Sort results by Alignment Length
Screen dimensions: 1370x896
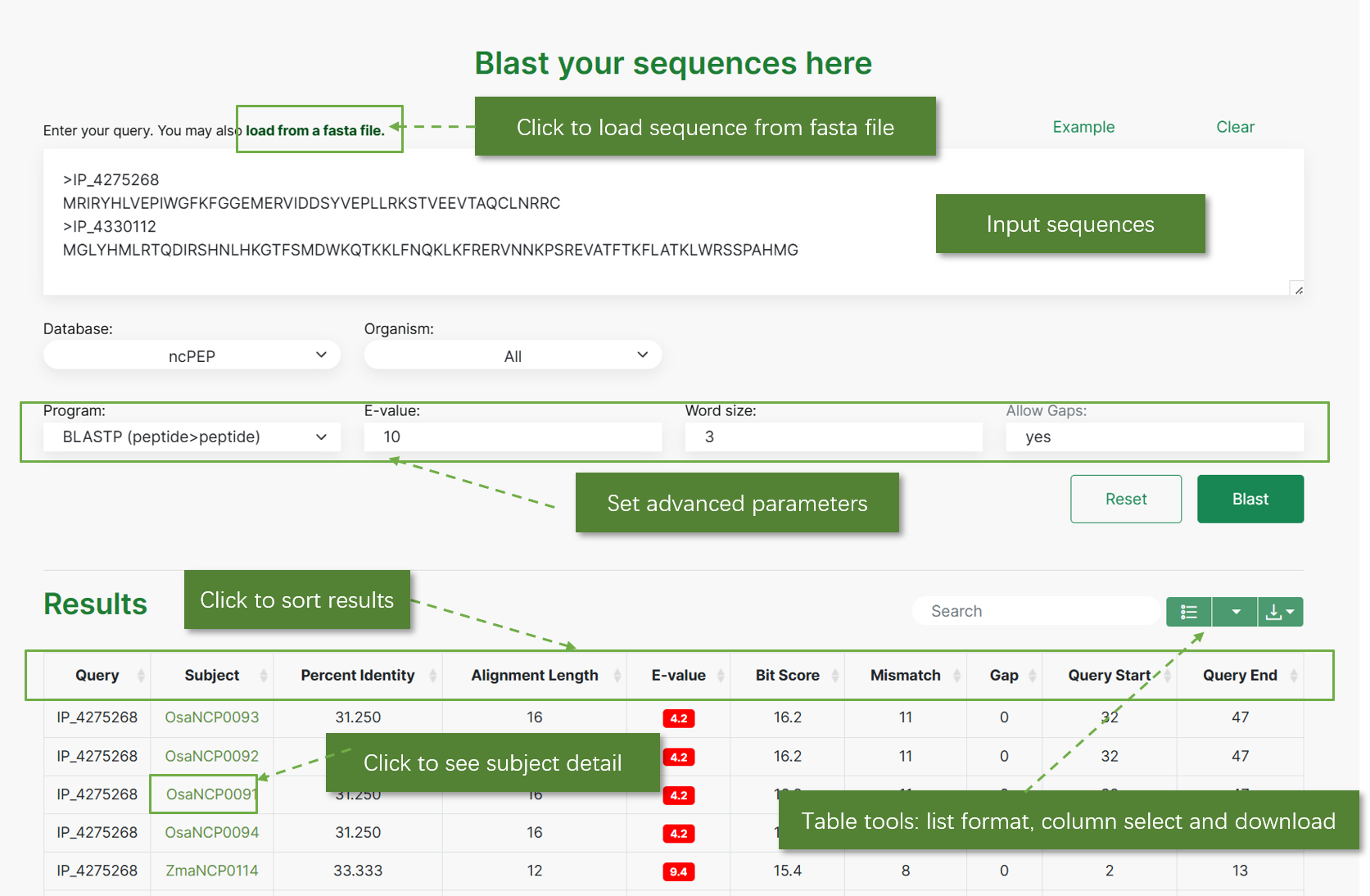click(535, 676)
